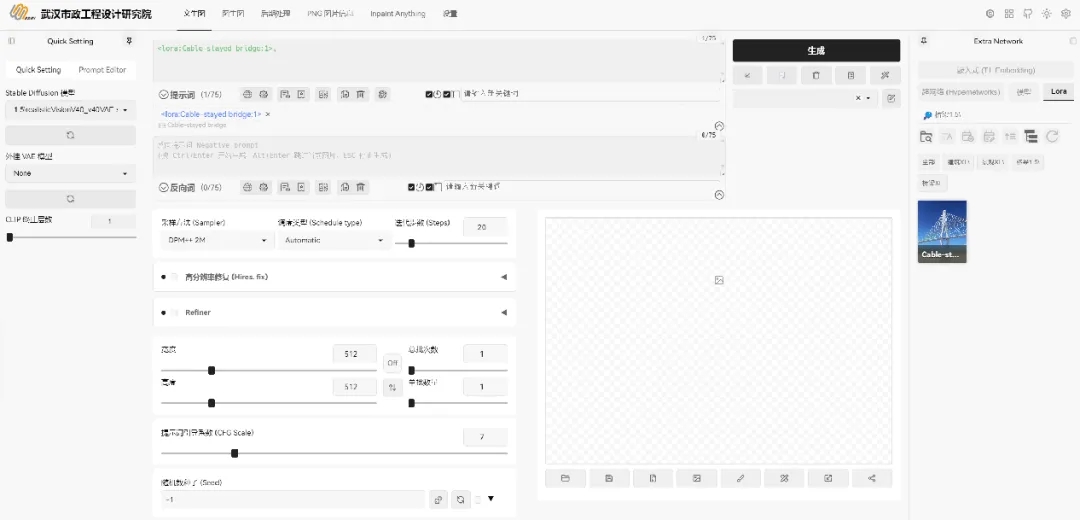Click the black generate button
This screenshot has width=1080, height=520.
[816, 50]
